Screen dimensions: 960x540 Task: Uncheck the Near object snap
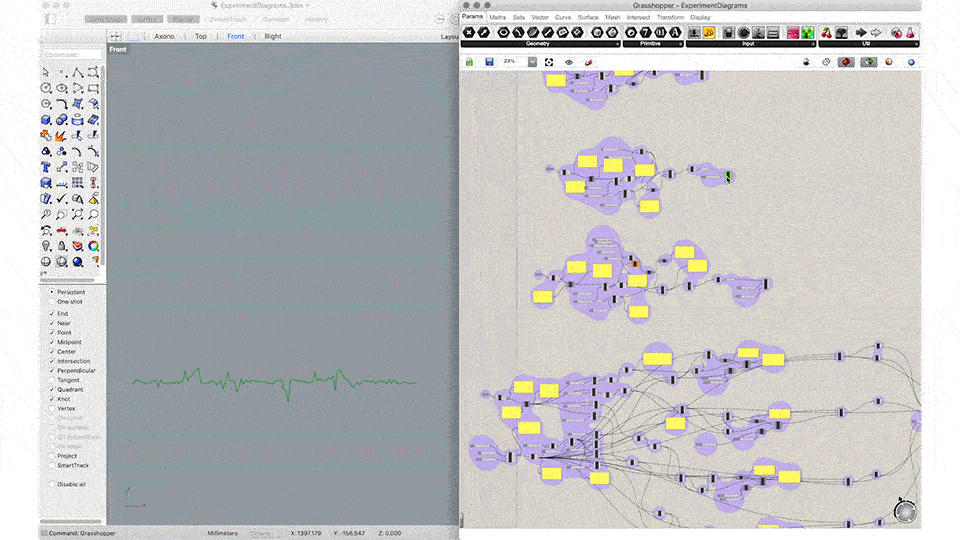(52, 323)
